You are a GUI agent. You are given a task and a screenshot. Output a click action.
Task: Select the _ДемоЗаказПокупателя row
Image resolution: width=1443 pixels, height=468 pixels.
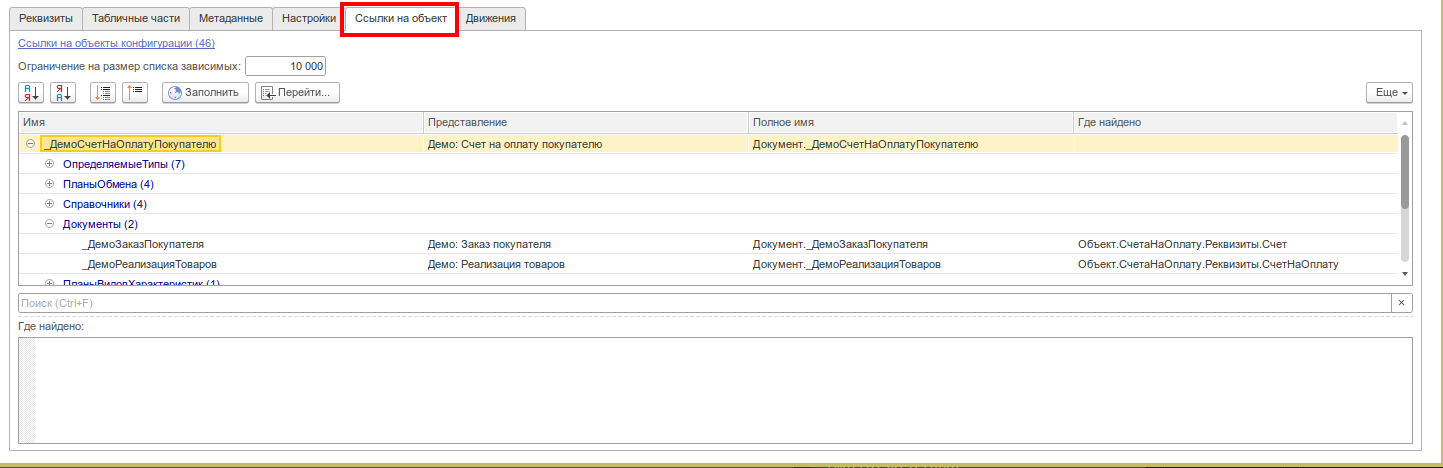pyautogui.click(x=708, y=244)
